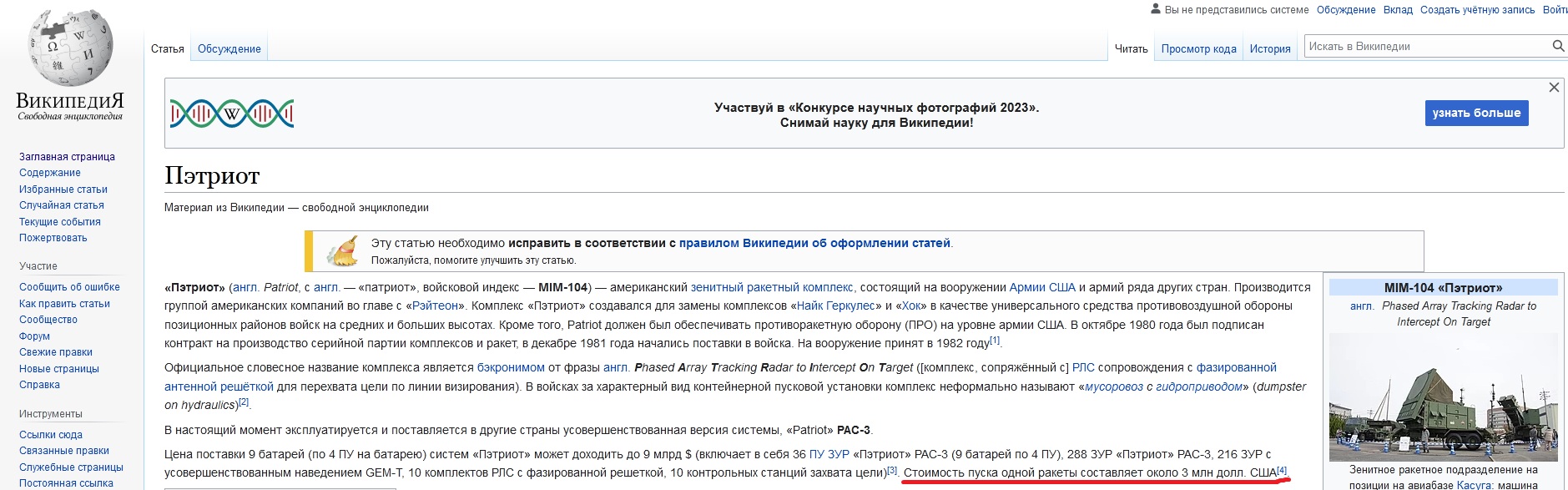The width and height of the screenshot is (1568, 490).
Task: Click the Wikipedia globe logo
Action: [x=70, y=48]
